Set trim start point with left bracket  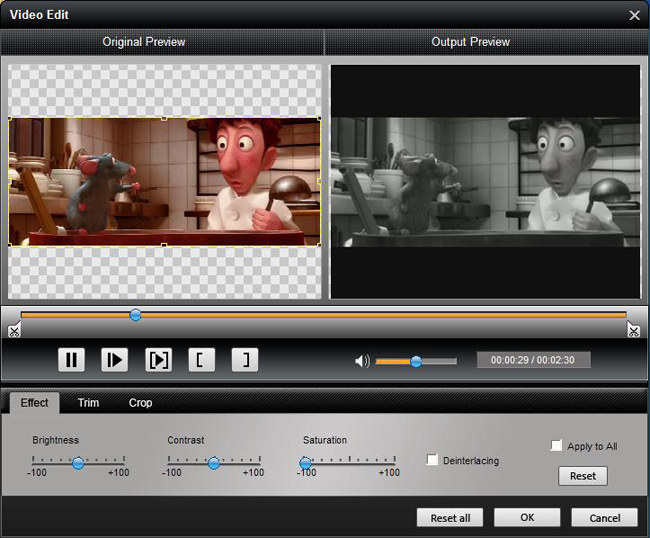click(201, 360)
